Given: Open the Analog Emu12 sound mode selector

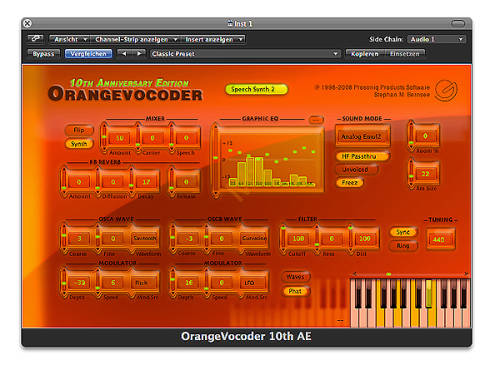Looking at the screenshot, I should pos(362,136).
